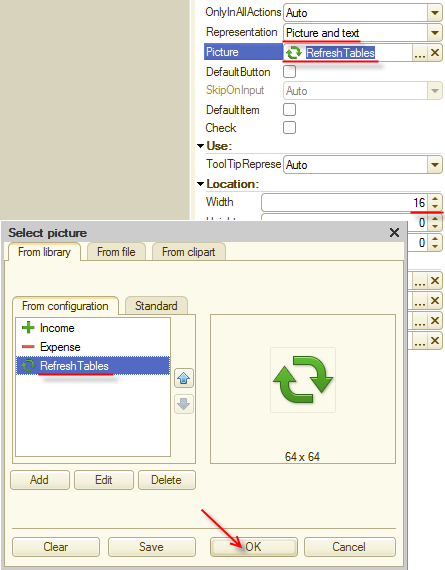The width and height of the screenshot is (445, 570).
Task: Confirm selection with the OK button
Action: [253, 547]
